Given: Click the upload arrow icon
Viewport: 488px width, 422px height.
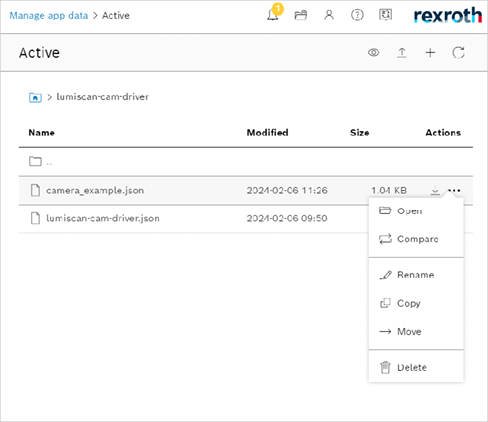Looking at the screenshot, I should pyautogui.click(x=402, y=53).
